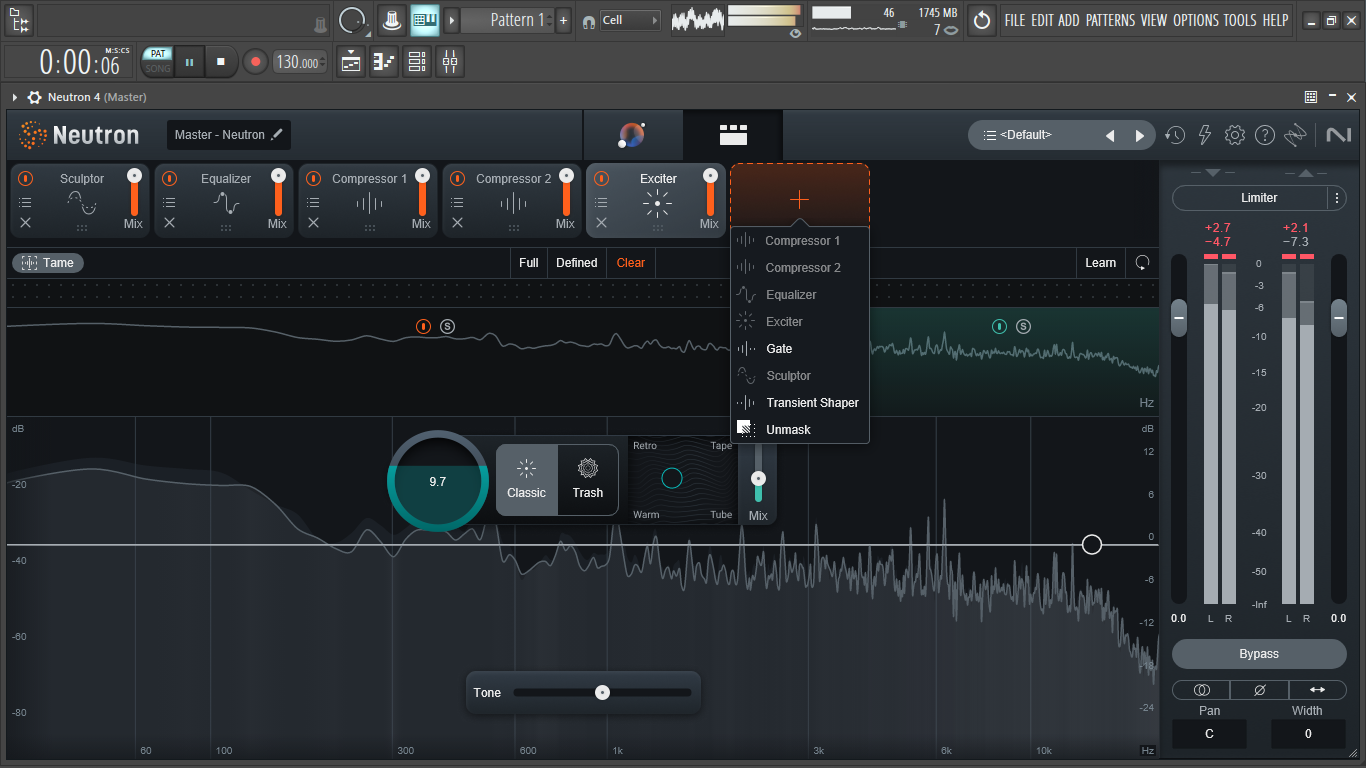Open Neutron settings gear icon
Image resolution: width=1366 pixels, height=768 pixels.
[x=1235, y=135]
